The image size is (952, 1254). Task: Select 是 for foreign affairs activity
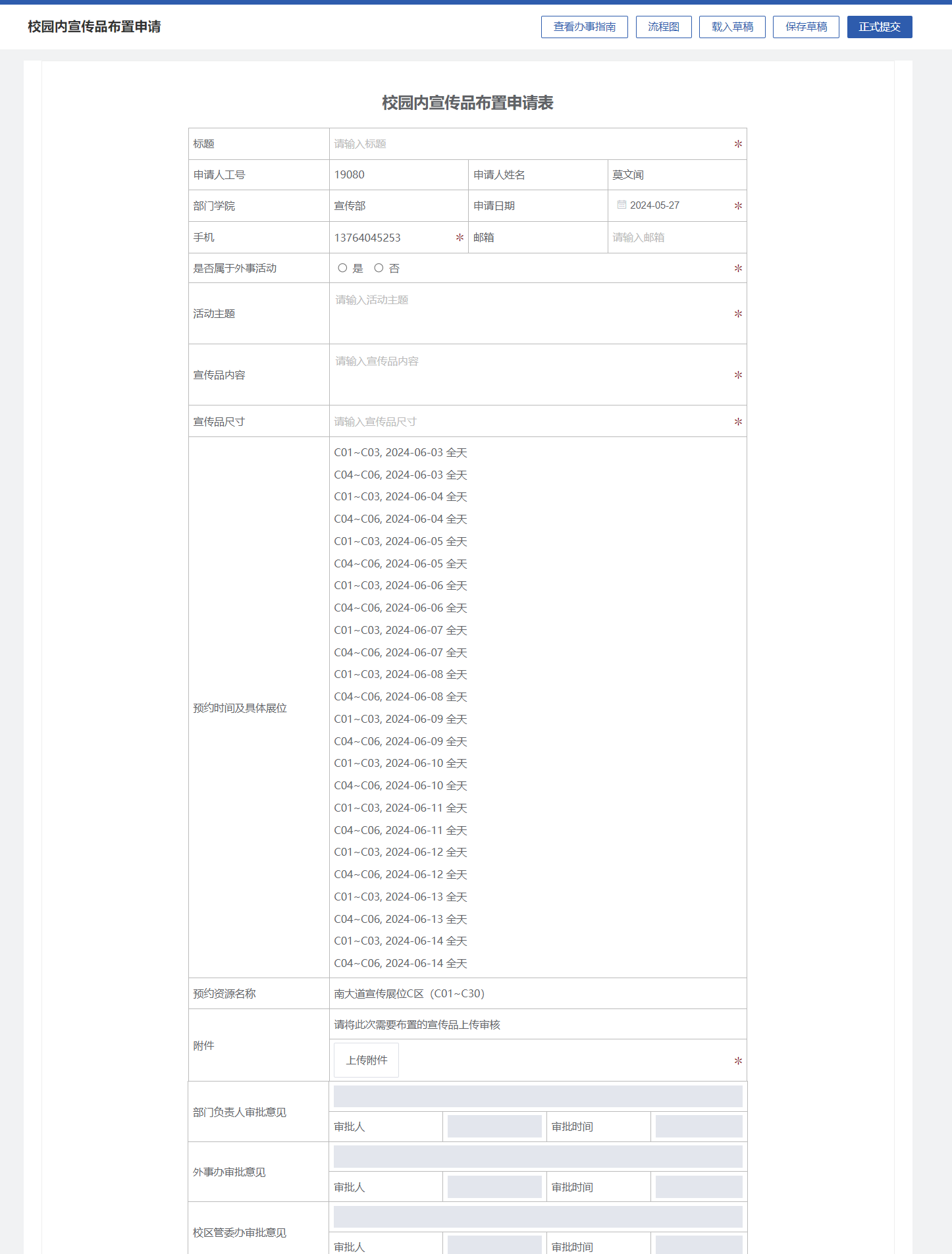pyautogui.click(x=342, y=268)
